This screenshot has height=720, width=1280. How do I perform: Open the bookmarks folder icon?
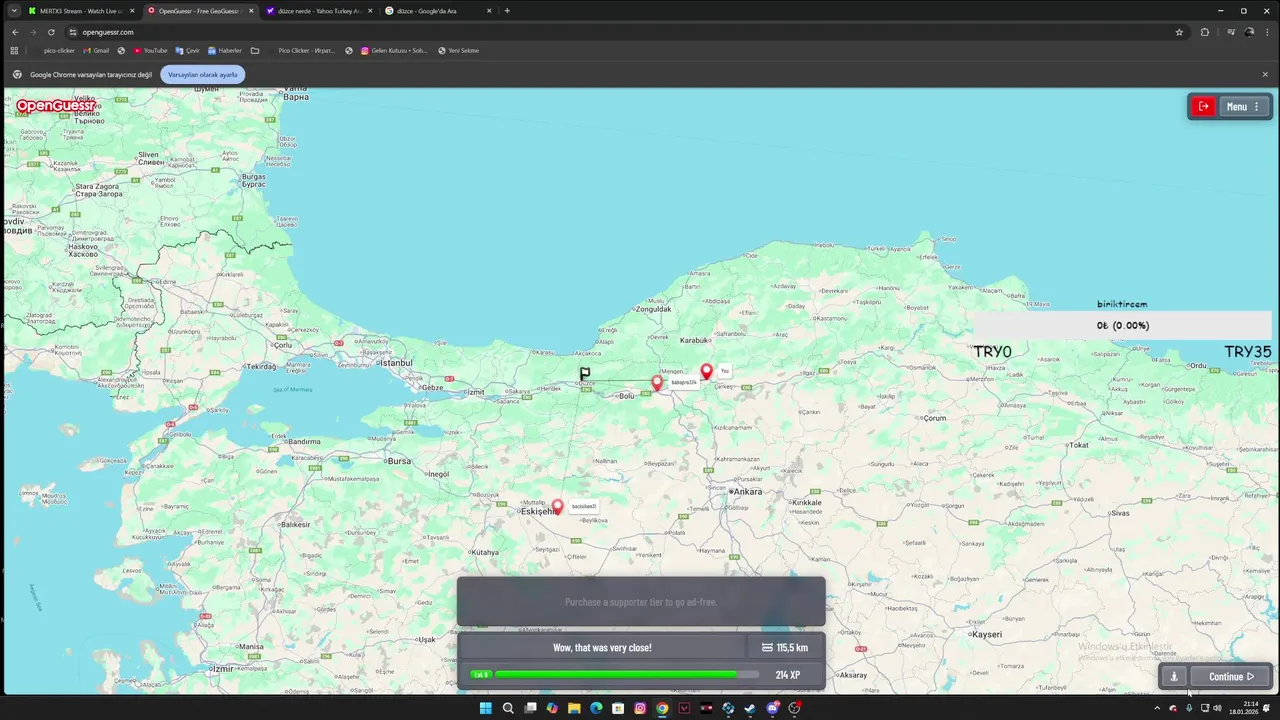point(255,50)
